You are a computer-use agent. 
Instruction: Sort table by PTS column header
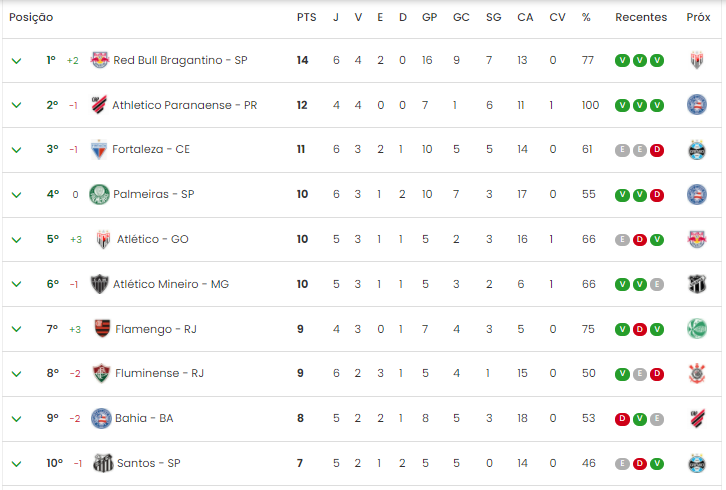(307, 17)
